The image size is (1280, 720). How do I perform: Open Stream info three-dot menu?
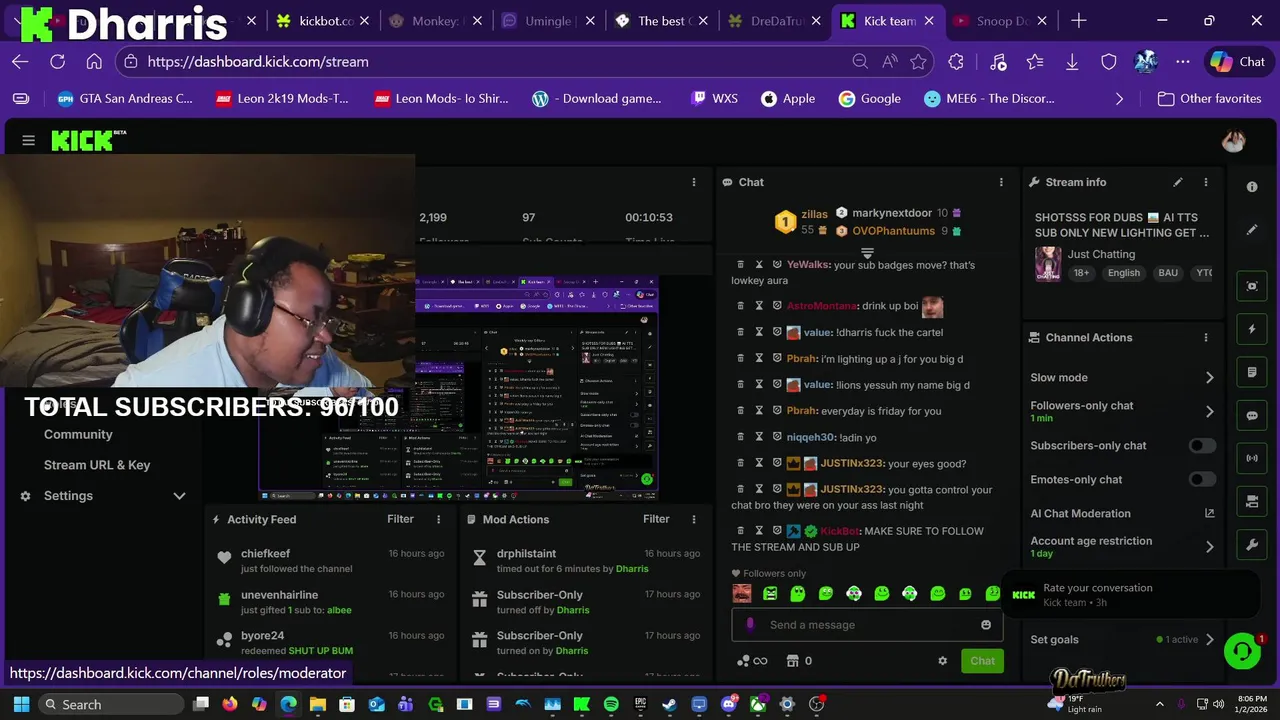pos(1206,182)
